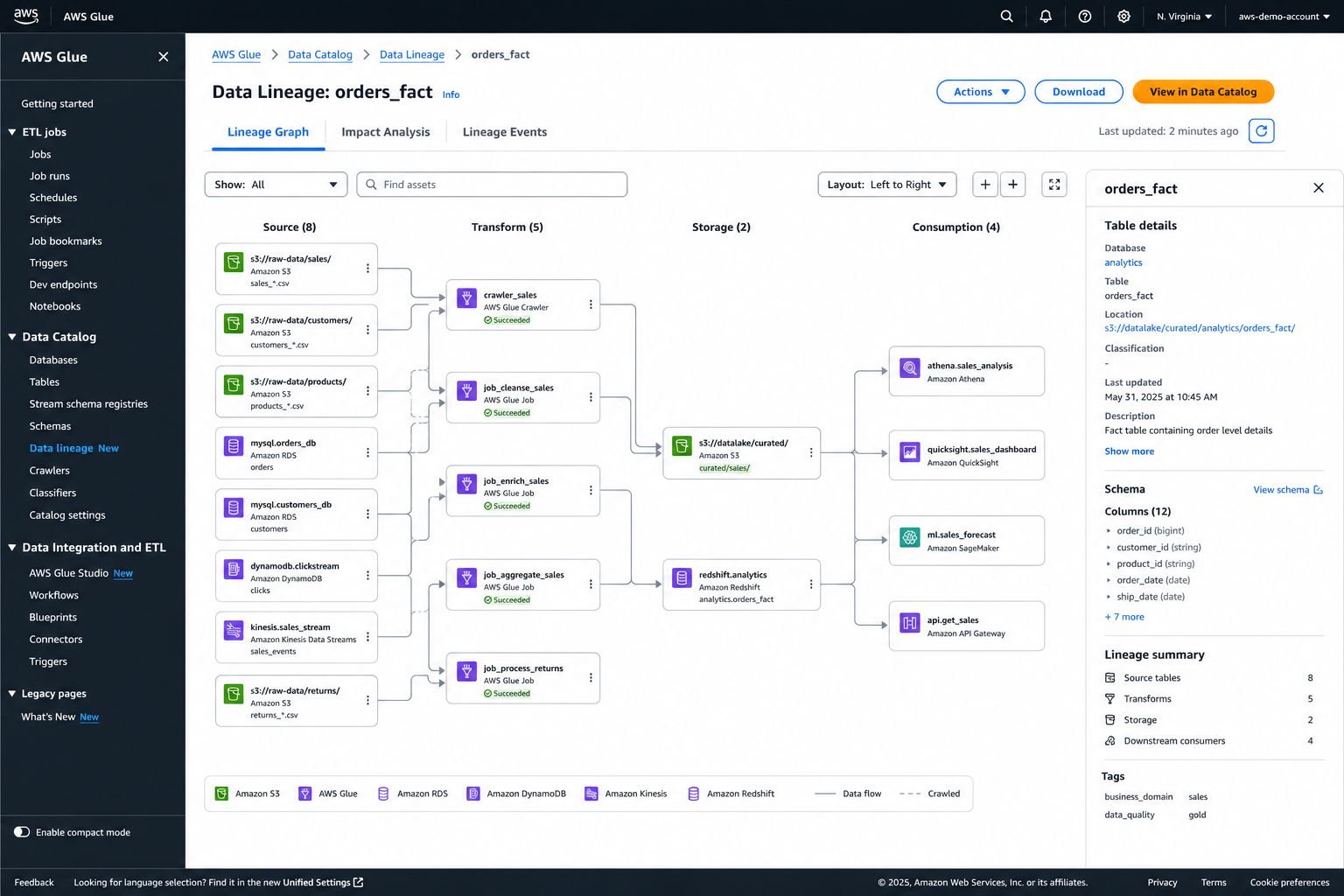This screenshot has width=1344, height=896.
Task: Click the Download button
Action: [1079, 92]
